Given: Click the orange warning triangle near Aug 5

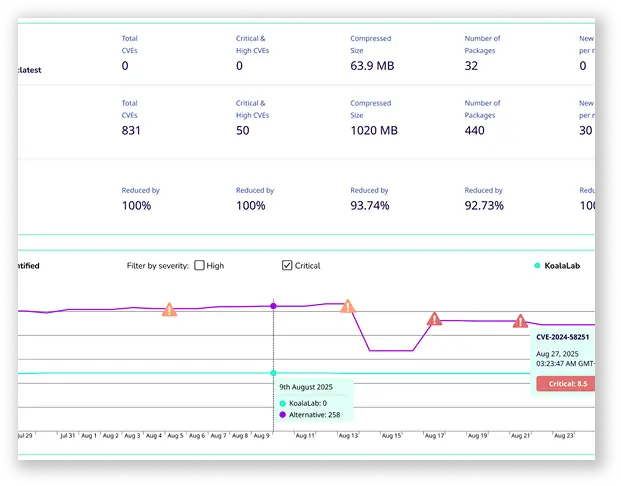Looking at the screenshot, I should click(x=169, y=310).
